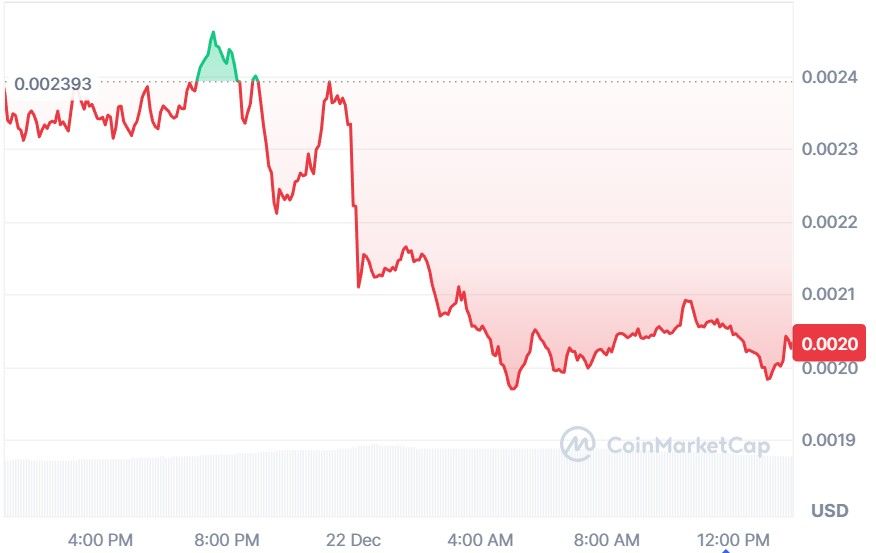Click the 8:00 PM time label
This screenshot has width=876, height=553.
[x=227, y=540]
